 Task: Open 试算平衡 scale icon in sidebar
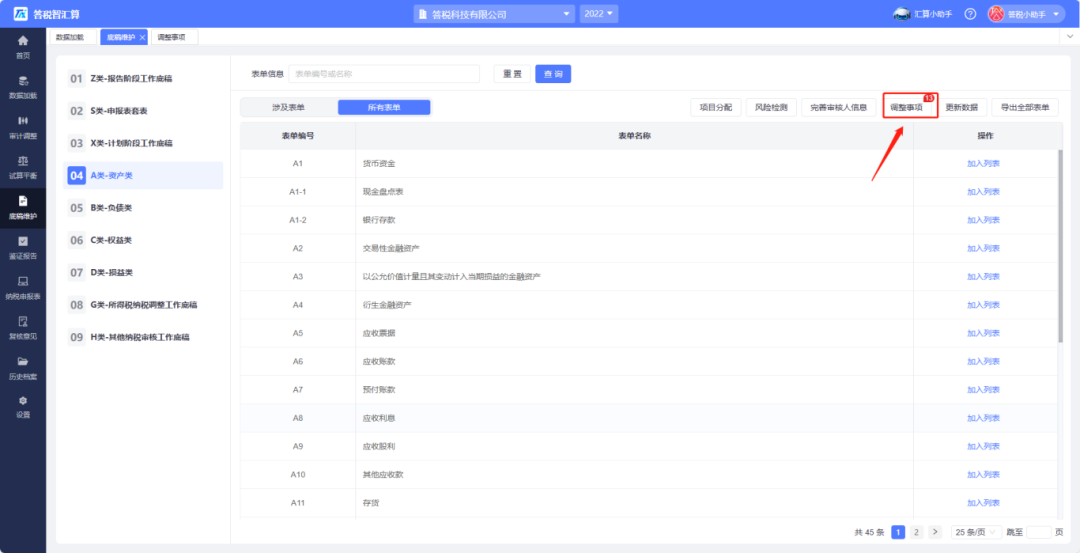coord(23,161)
